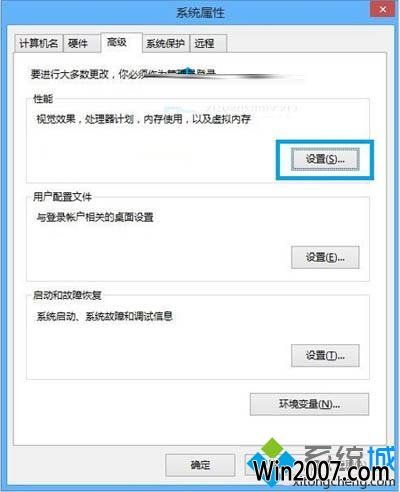400x492 pixels.
Task: Open performance 设置(S)... button
Action: pos(325,159)
